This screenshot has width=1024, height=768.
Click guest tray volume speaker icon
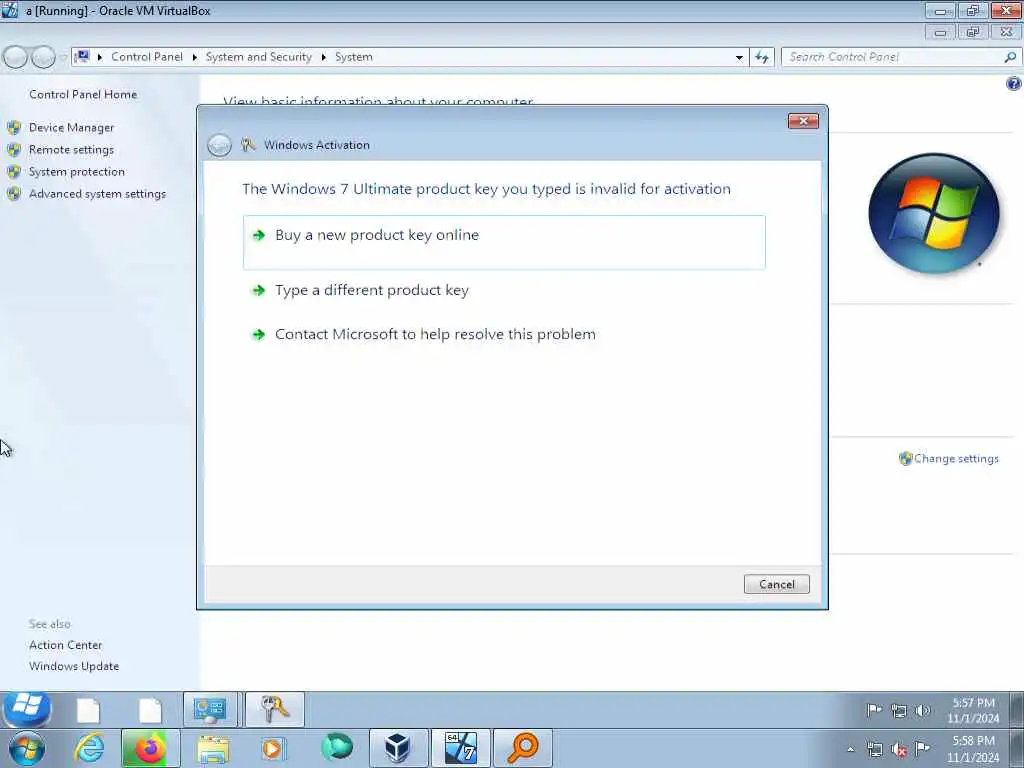pyautogui.click(x=922, y=710)
